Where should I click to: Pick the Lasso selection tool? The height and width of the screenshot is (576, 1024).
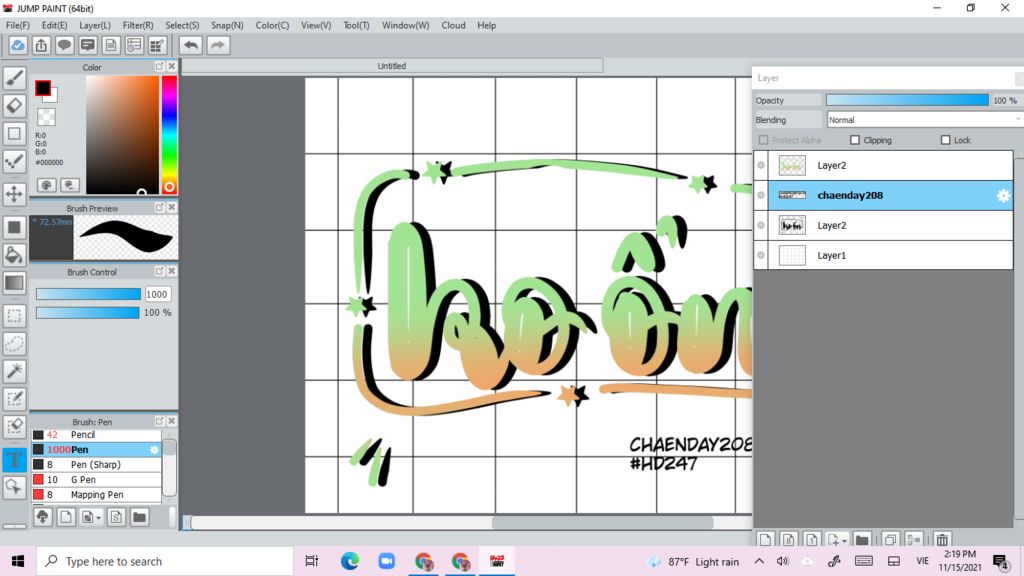pos(14,344)
